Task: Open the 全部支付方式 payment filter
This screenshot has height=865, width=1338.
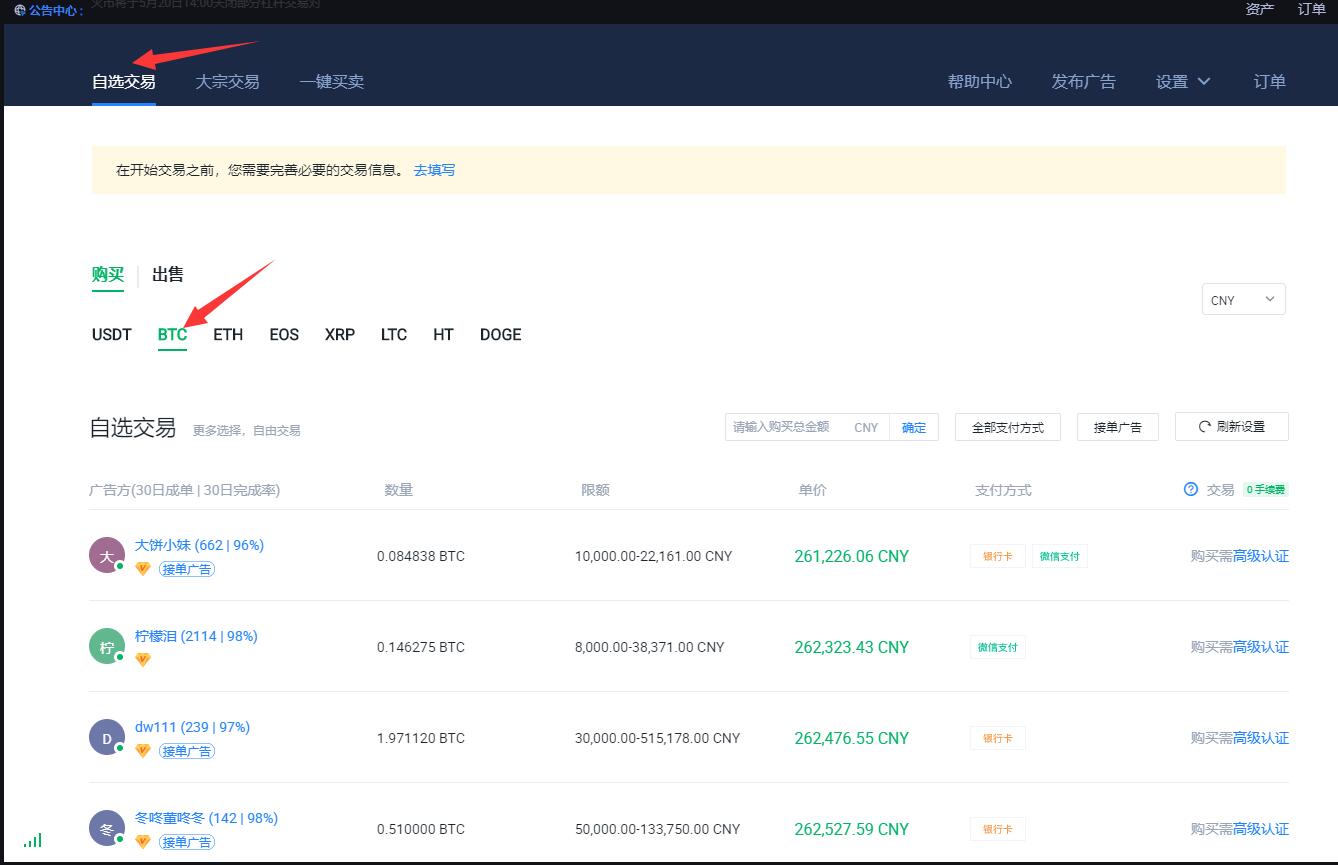Action: coord(1007,427)
